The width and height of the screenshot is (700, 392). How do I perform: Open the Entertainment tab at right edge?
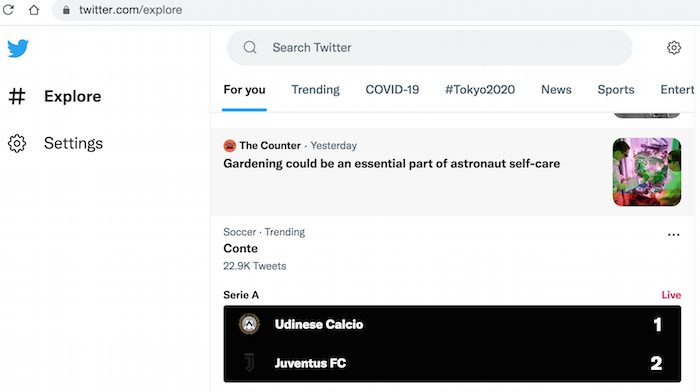[x=677, y=90]
